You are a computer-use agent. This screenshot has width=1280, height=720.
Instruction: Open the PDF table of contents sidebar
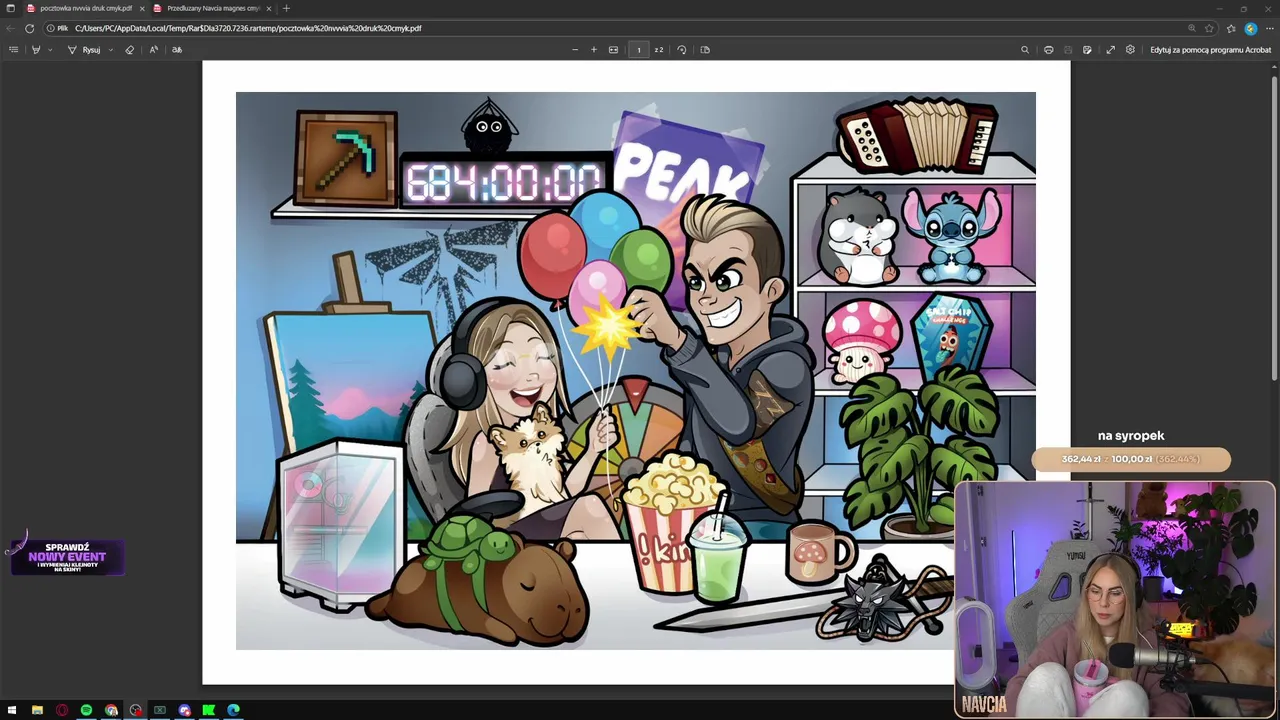click(13, 50)
